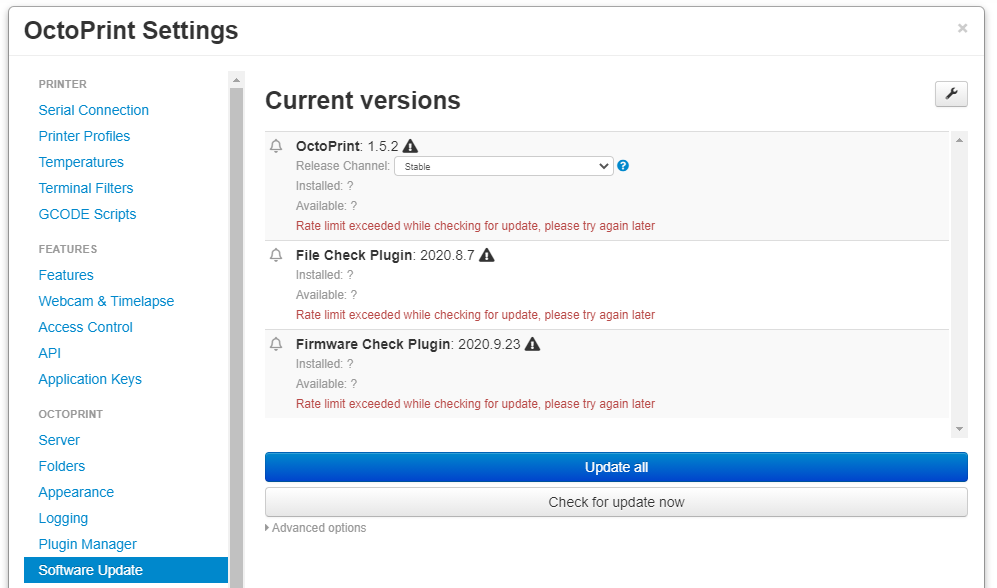Open the GCODE Scripts settings

pyautogui.click(x=87, y=214)
